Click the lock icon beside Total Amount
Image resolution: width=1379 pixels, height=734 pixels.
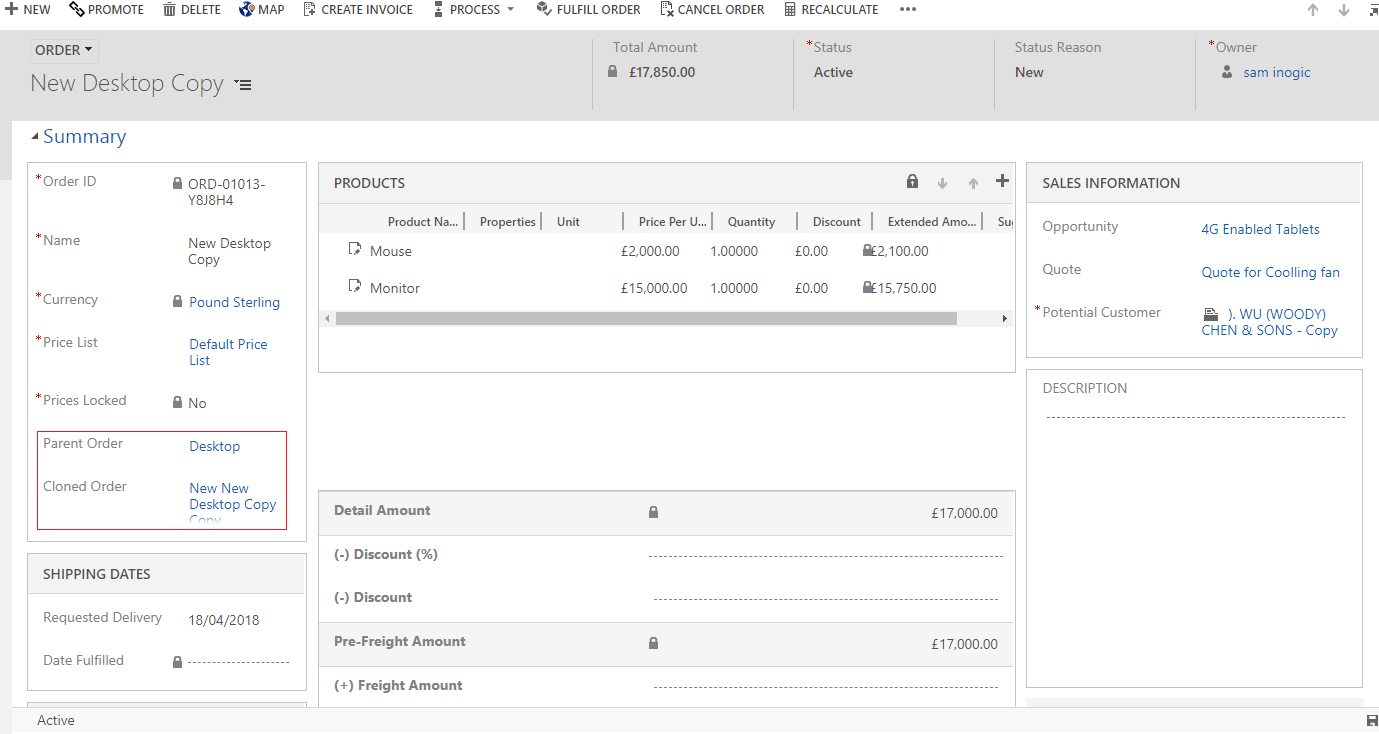pos(613,72)
